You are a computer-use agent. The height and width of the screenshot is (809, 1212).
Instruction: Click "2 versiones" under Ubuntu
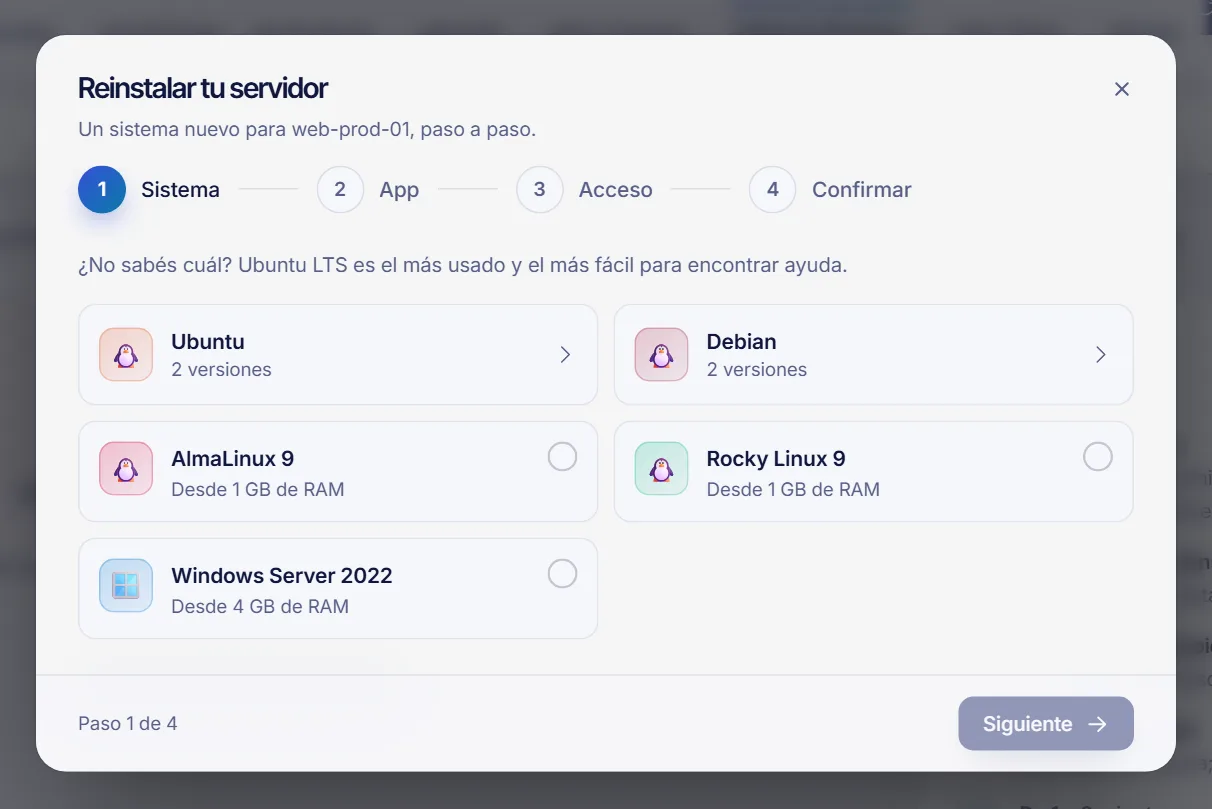(x=221, y=370)
